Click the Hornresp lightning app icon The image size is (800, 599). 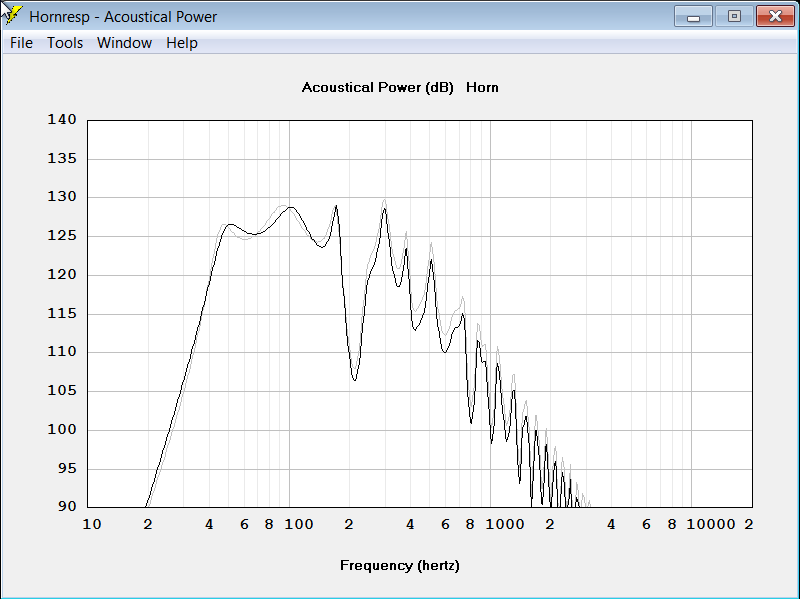point(12,16)
